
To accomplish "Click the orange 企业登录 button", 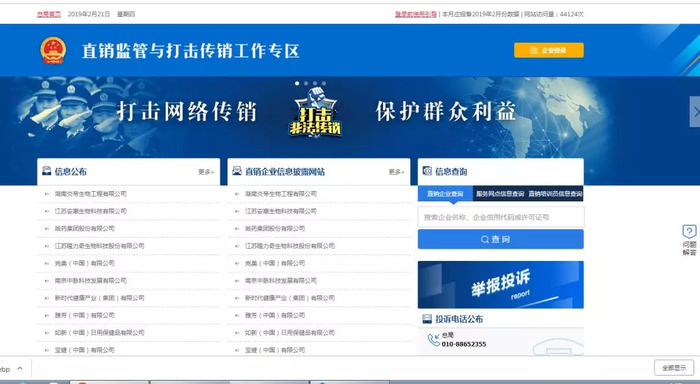I will 549,50.
